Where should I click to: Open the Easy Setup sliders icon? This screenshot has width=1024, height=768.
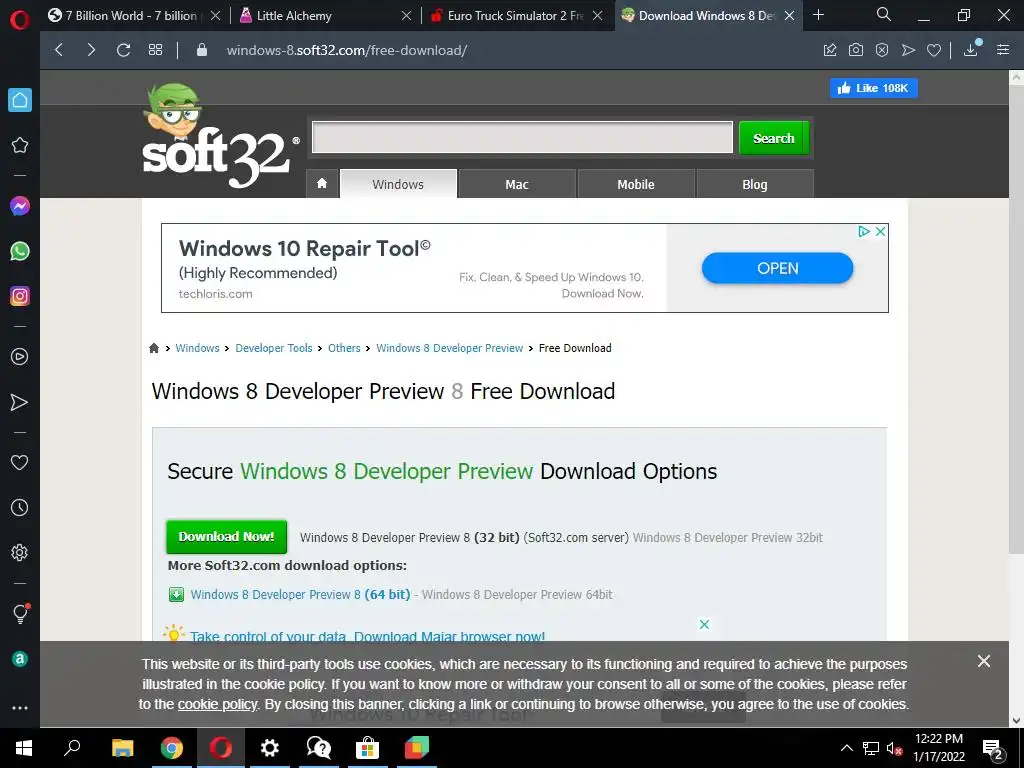click(x=1003, y=50)
